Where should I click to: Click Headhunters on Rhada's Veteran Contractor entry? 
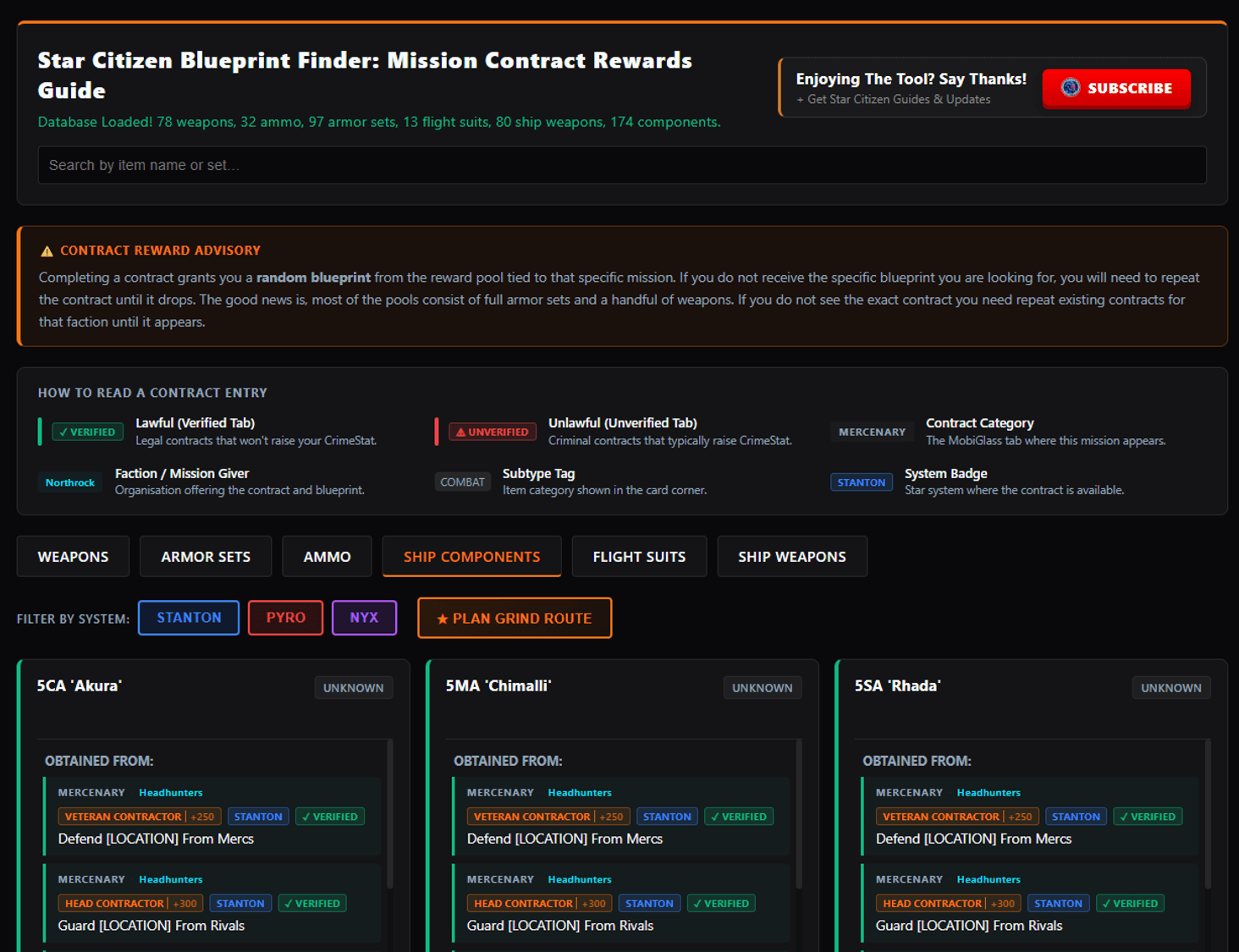click(988, 793)
